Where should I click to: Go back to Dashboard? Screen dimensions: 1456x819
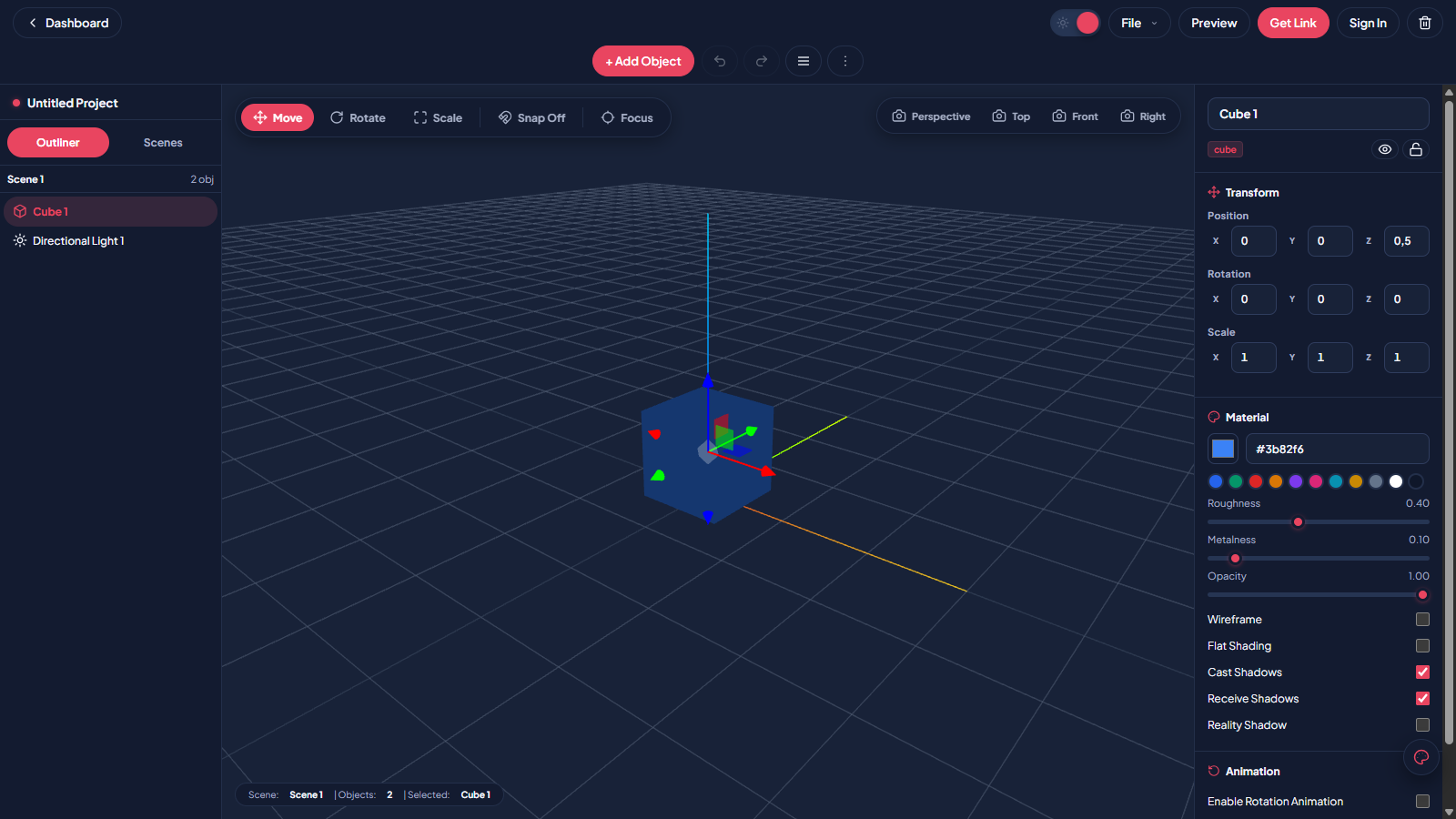[67, 23]
